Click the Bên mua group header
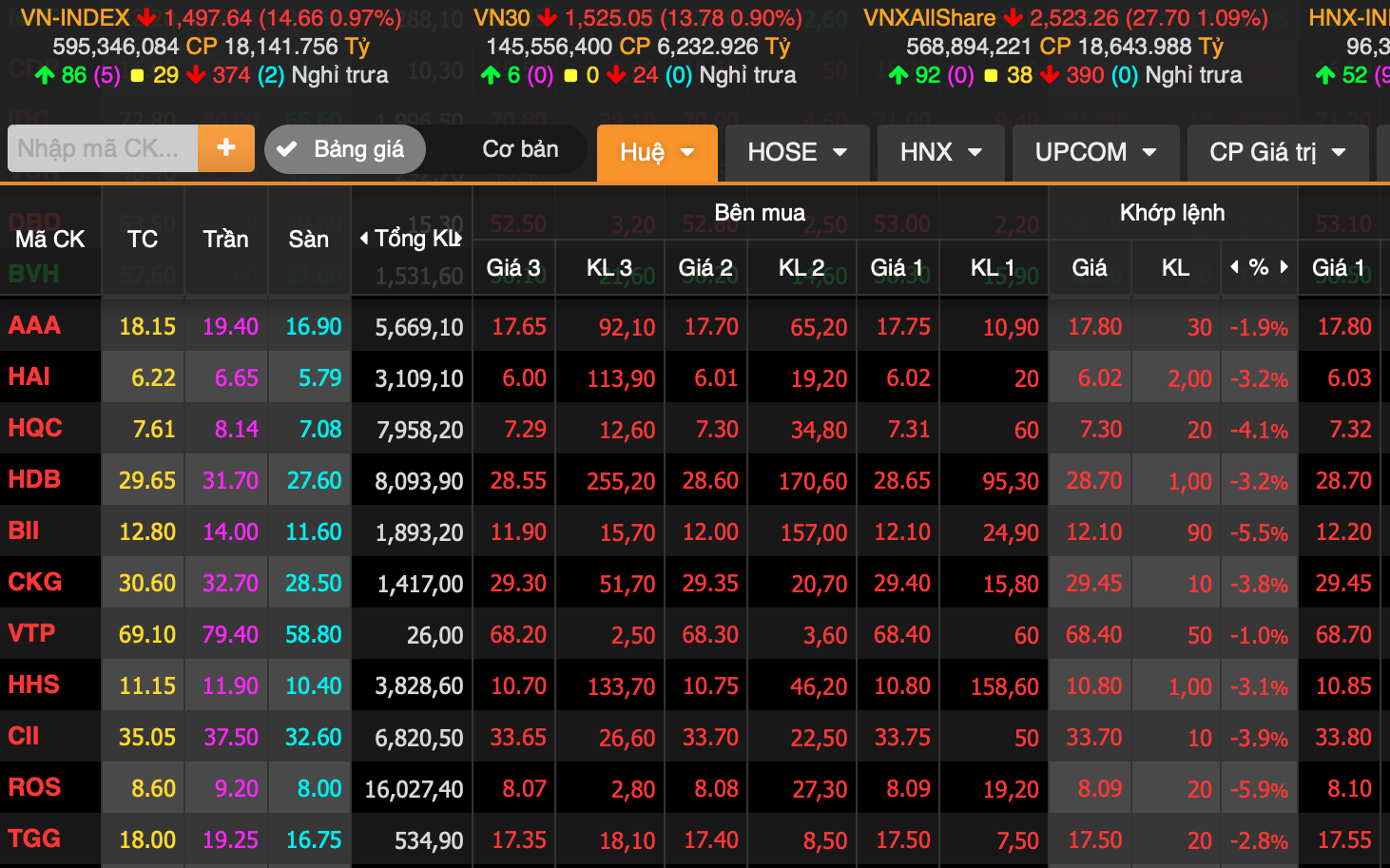Screen dimensions: 1390x868 tap(760, 213)
